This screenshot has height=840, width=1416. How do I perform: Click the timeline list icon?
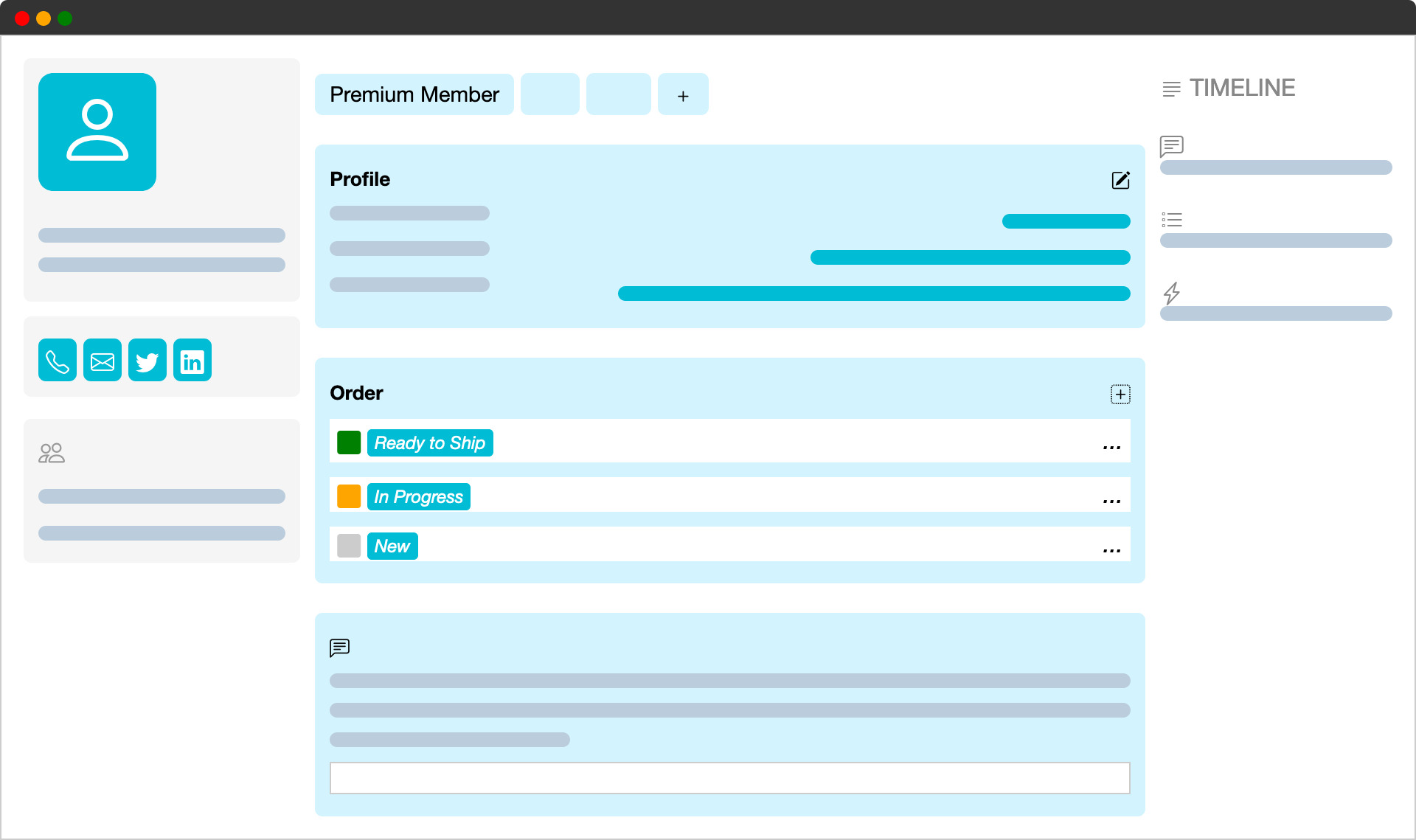point(1171,220)
